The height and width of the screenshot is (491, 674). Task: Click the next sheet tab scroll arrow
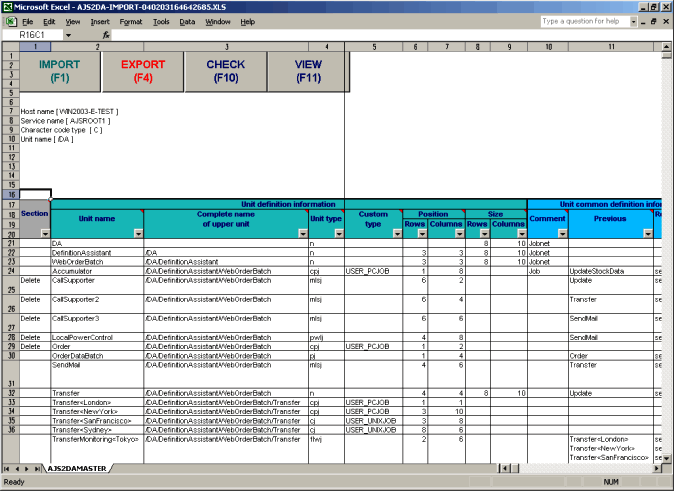pos(28,468)
